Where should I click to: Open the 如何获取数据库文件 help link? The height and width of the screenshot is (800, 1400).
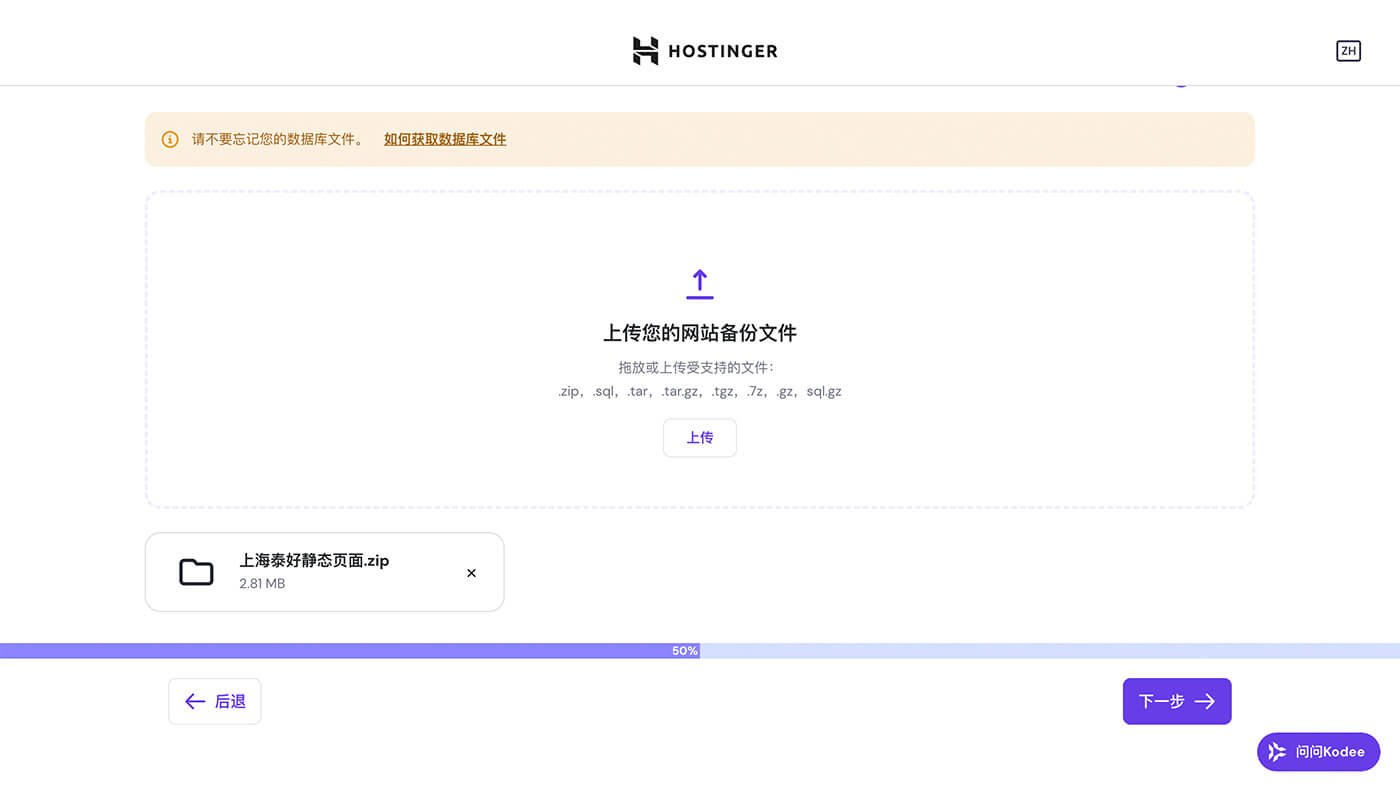coord(444,139)
